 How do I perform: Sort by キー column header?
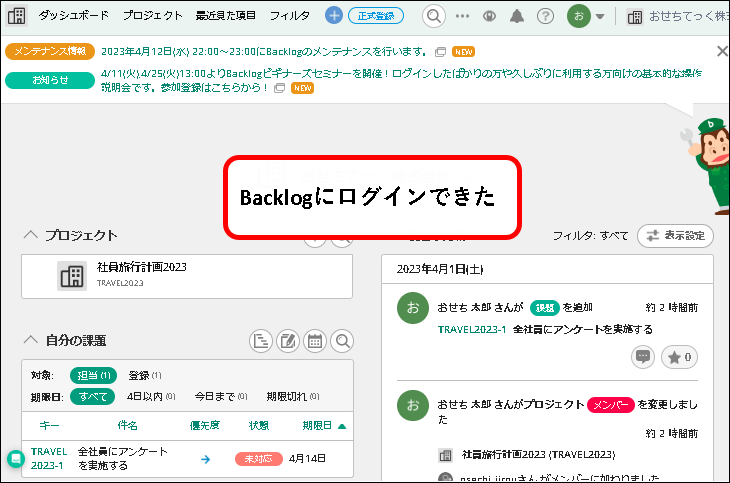click(49, 425)
